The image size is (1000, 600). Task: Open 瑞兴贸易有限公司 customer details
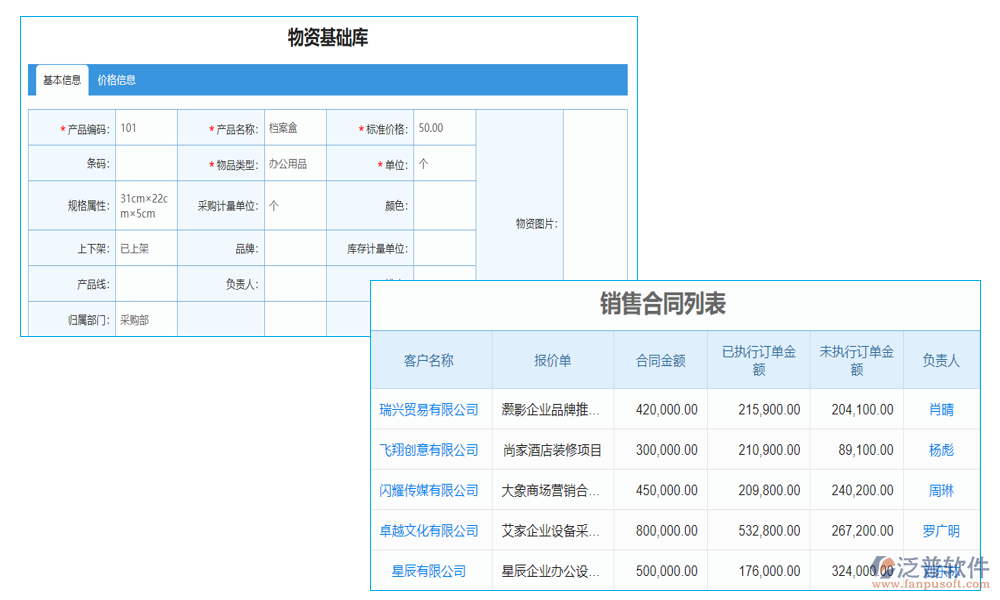tap(431, 409)
